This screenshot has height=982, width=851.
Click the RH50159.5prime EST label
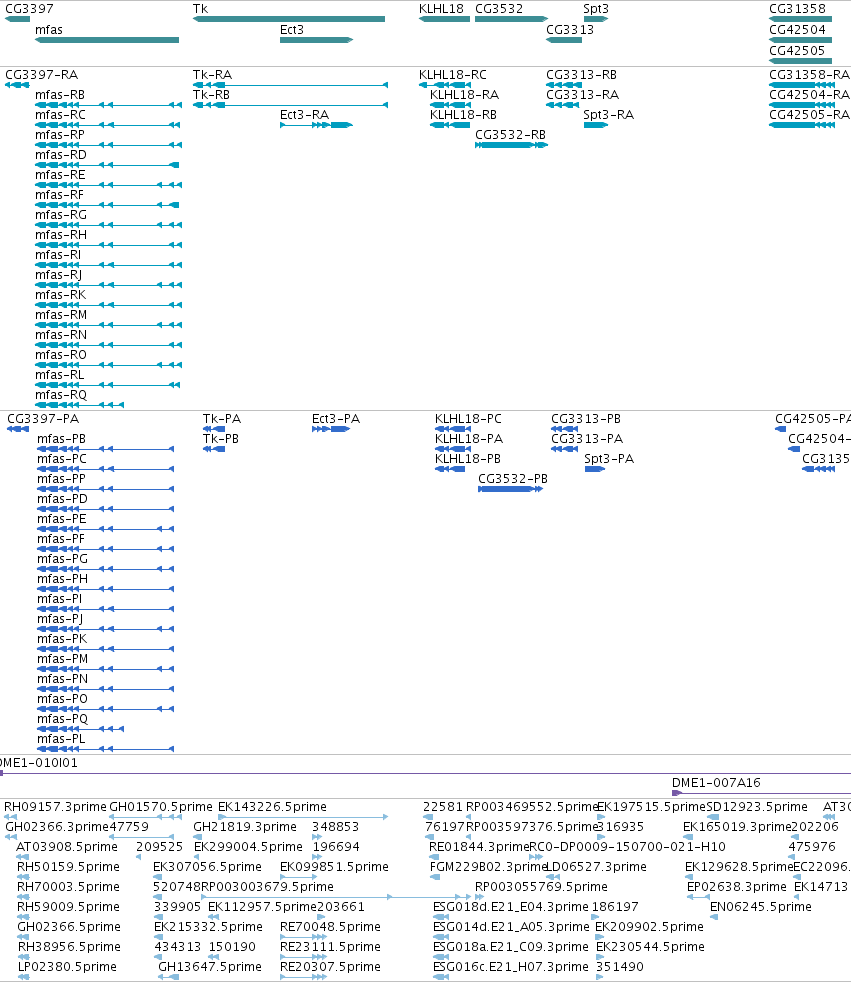click(x=68, y=867)
